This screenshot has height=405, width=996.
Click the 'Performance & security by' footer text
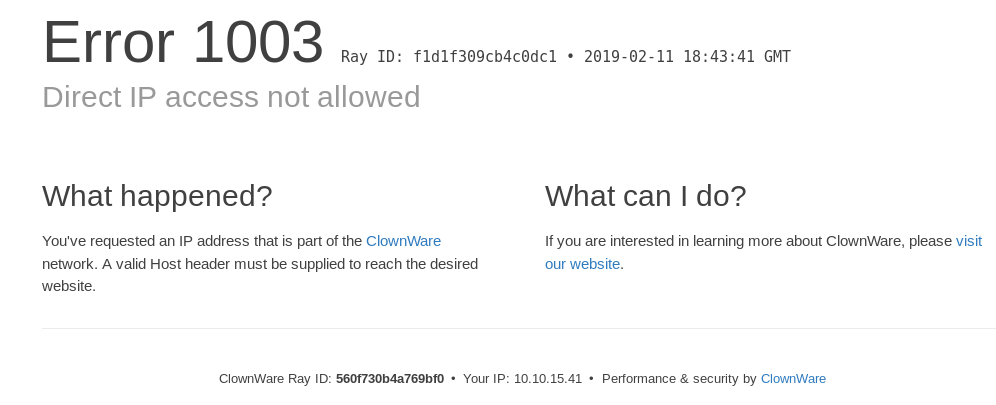[x=679, y=379]
